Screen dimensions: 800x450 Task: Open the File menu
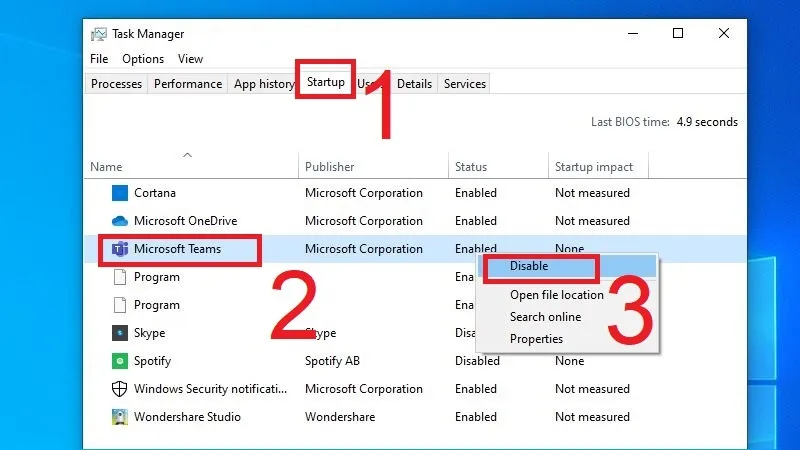pos(99,59)
